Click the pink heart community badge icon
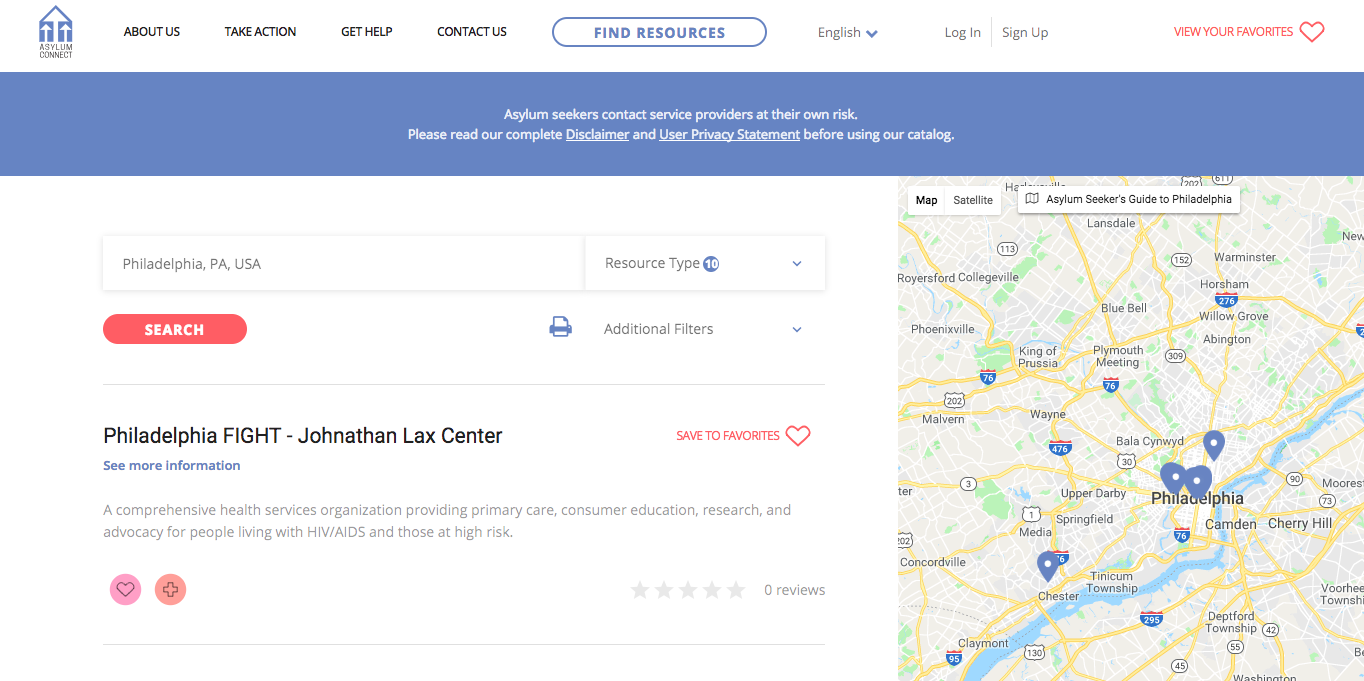Viewport: 1364px width, 681px height. [125, 590]
